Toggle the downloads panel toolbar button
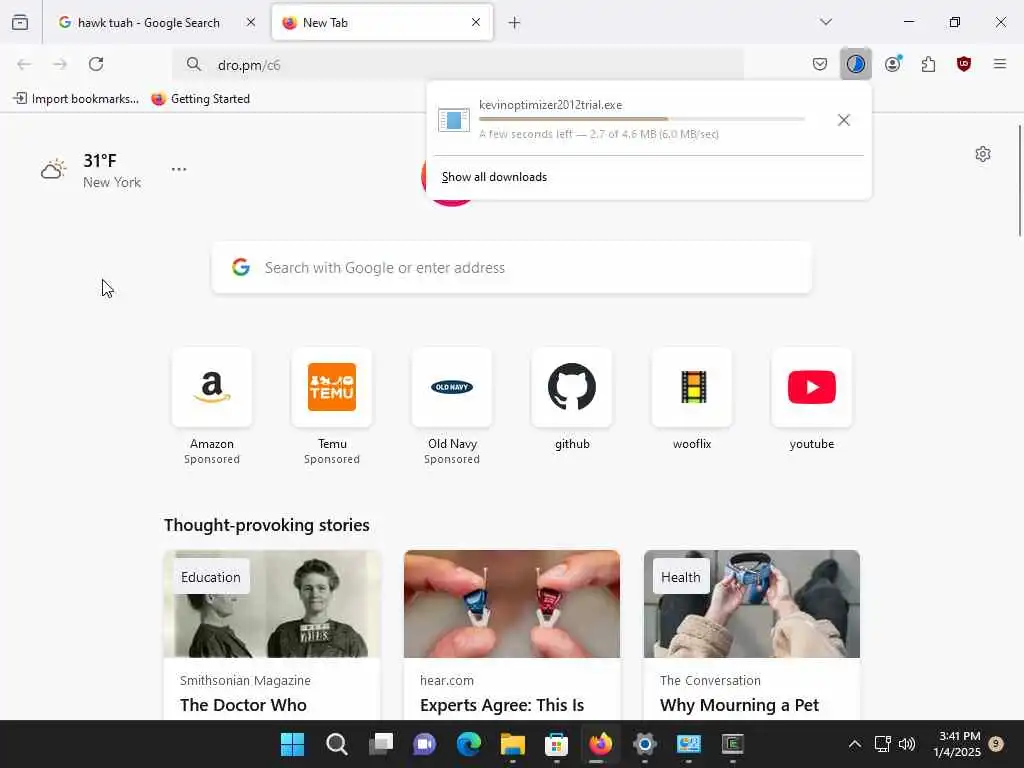This screenshot has height=768, width=1024. pyautogui.click(x=856, y=64)
